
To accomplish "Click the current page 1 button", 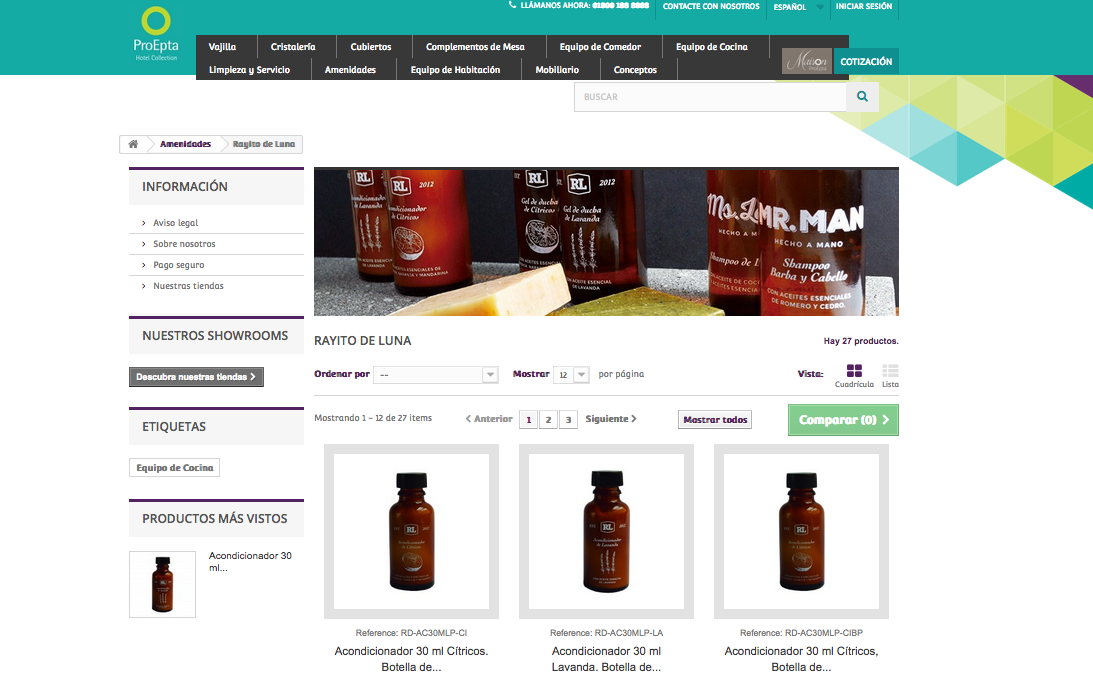I will click(x=528, y=420).
